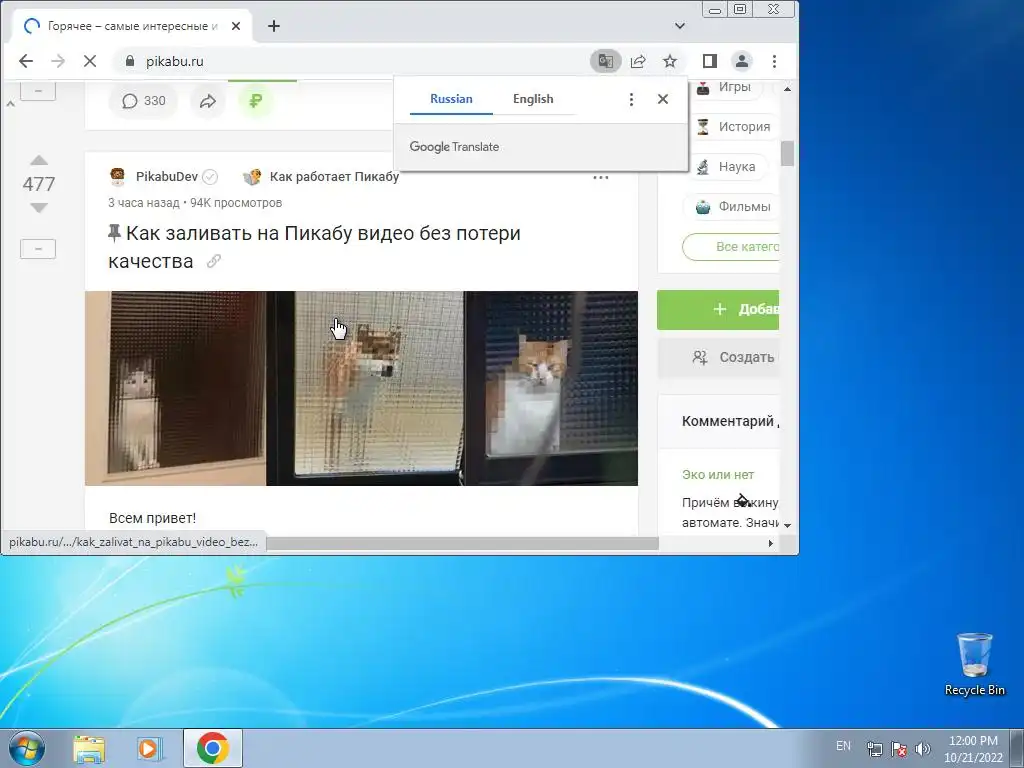Image resolution: width=1024 pixels, height=768 pixels.
Task: Click the Создать community button
Action: (718, 357)
